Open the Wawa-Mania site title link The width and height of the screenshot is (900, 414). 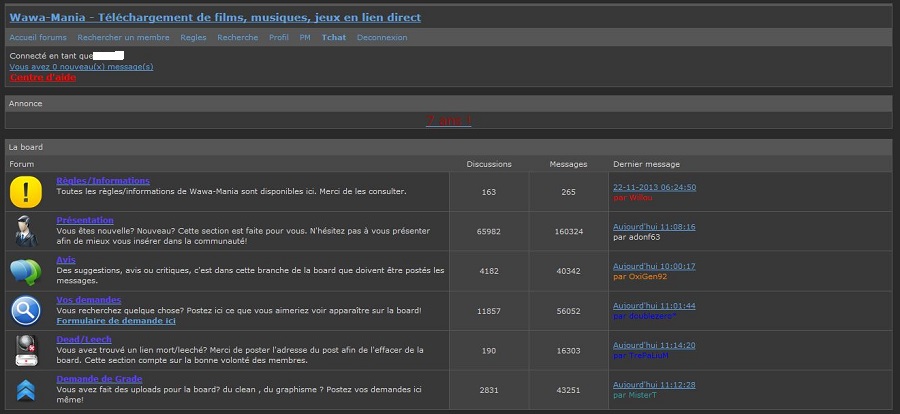pyautogui.click(x=215, y=17)
